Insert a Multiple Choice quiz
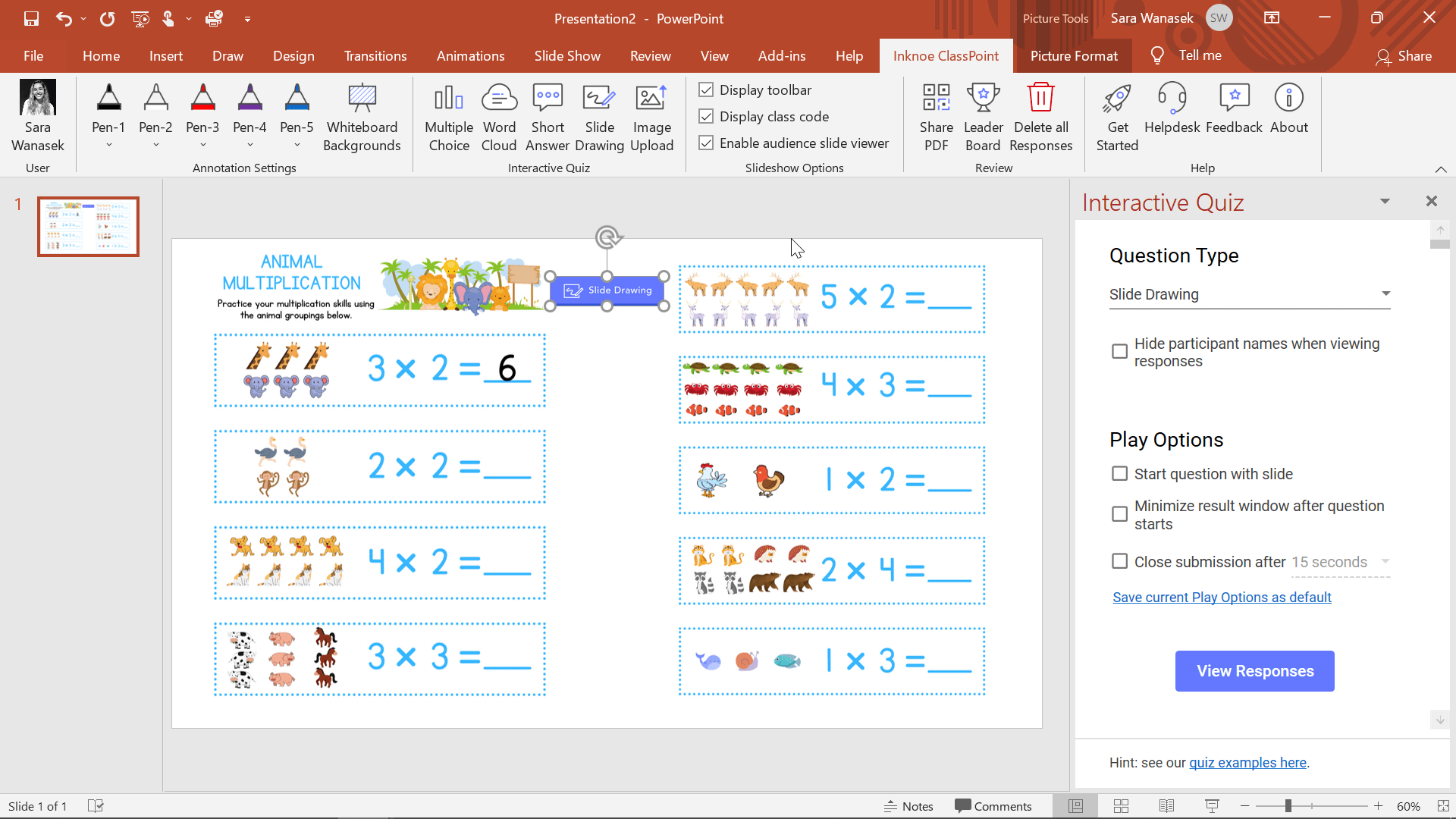The image size is (1456, 819). (x=449, y=117)
